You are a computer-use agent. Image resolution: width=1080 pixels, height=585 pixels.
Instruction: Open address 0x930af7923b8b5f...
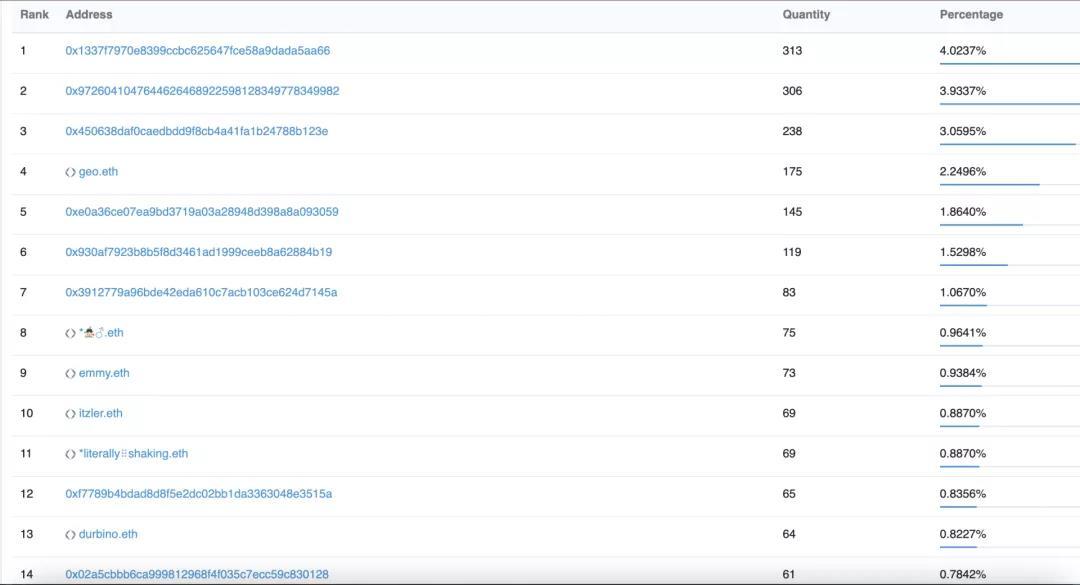coord(198,252)
